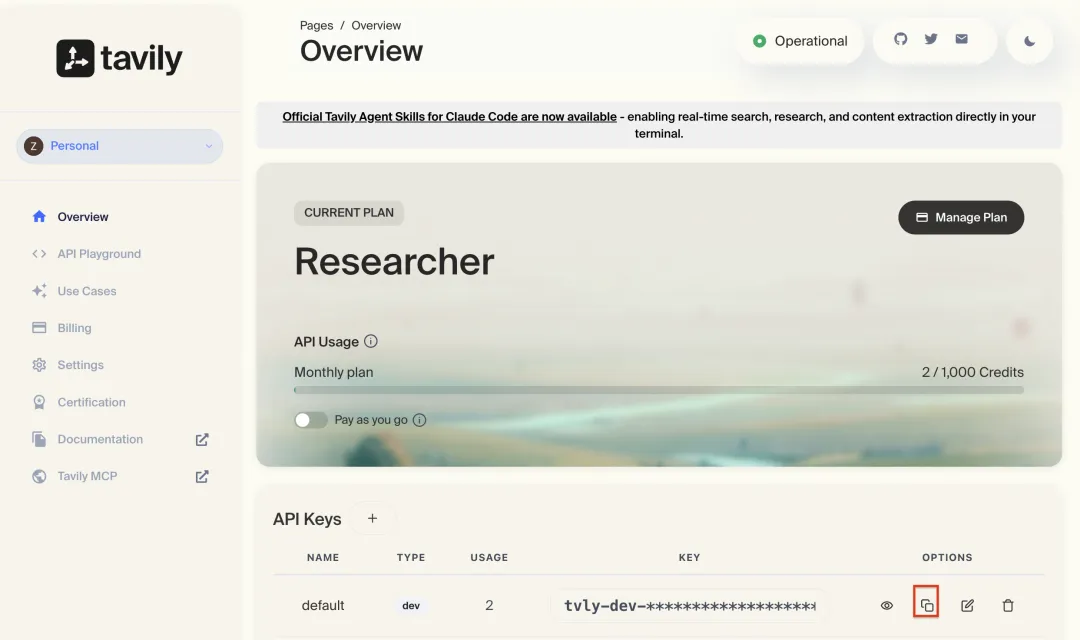This screenshot has width=1080, height=640.
Task: Copy the default API key
Action: click(926, 605)
